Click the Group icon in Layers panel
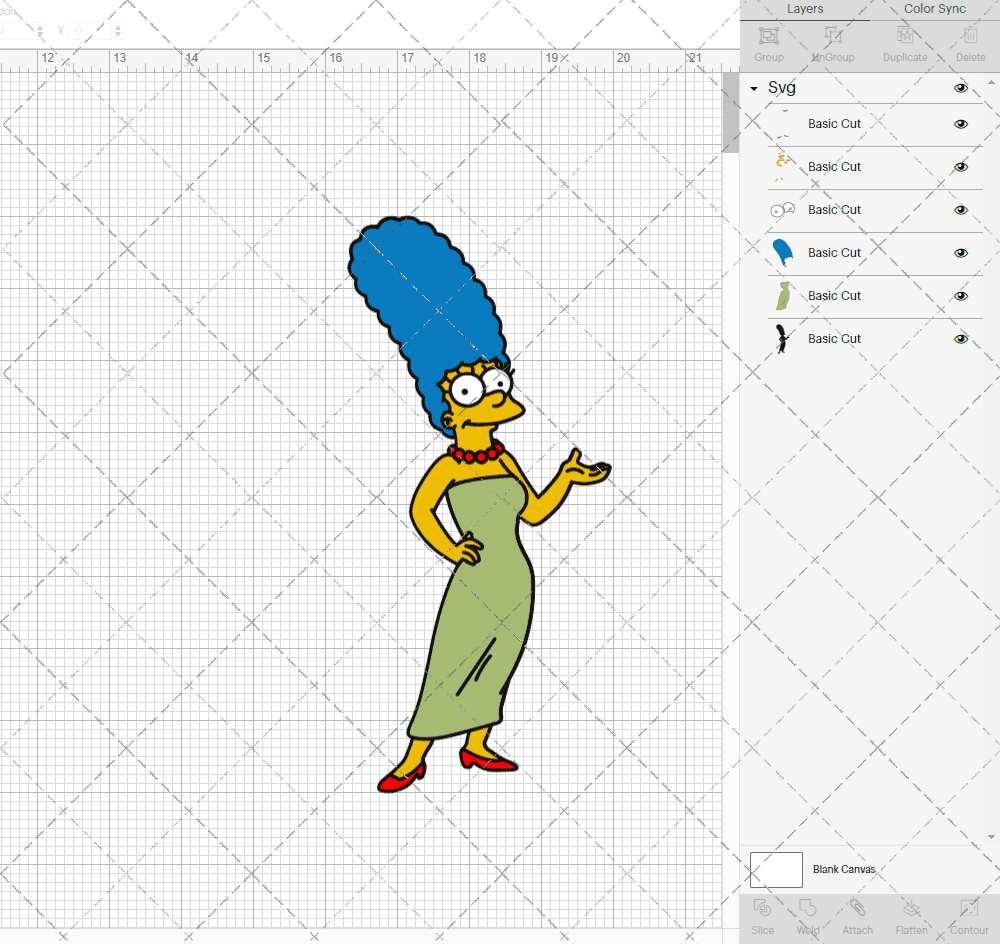This screenshot has width=1000, height=944. (x=768, y=36)
